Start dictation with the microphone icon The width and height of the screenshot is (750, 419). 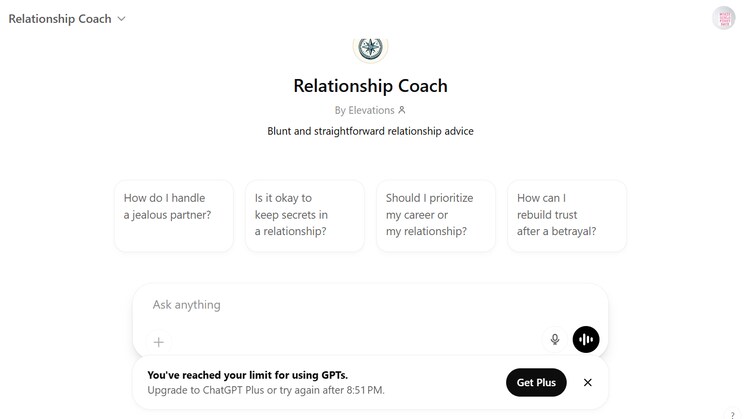pos(555,340)
